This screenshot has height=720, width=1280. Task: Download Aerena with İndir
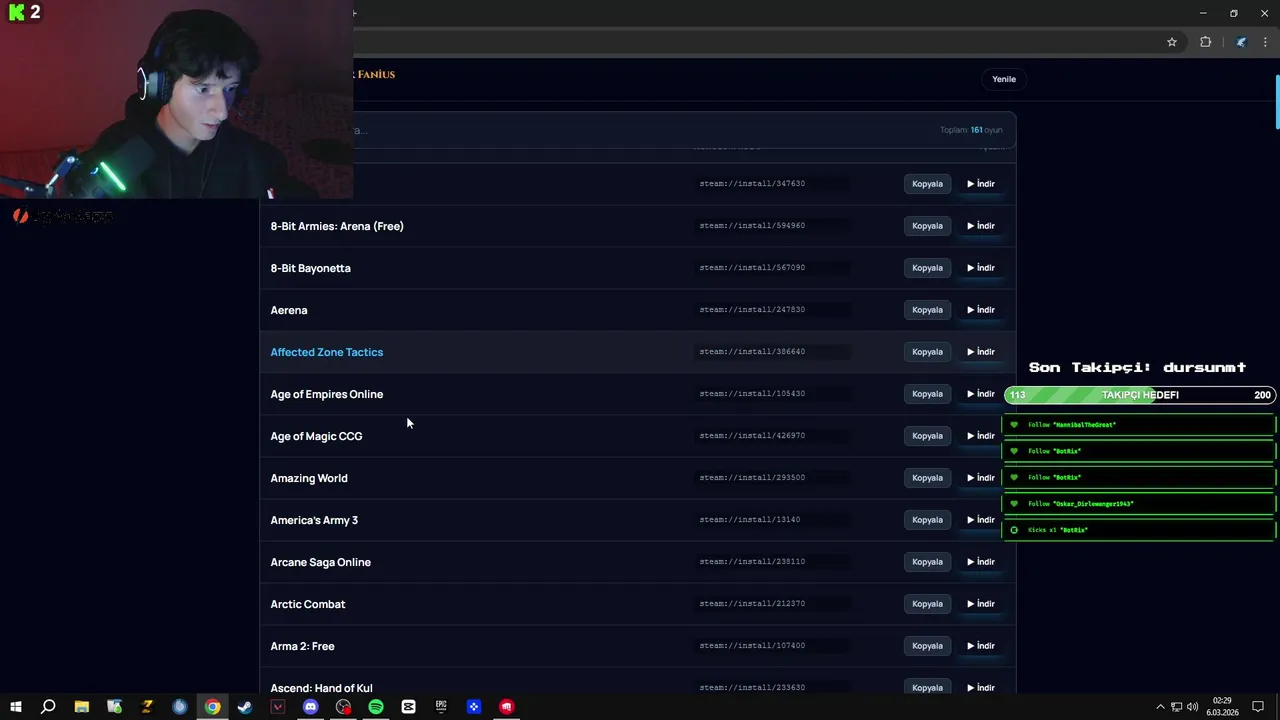[x=981, y=310]
